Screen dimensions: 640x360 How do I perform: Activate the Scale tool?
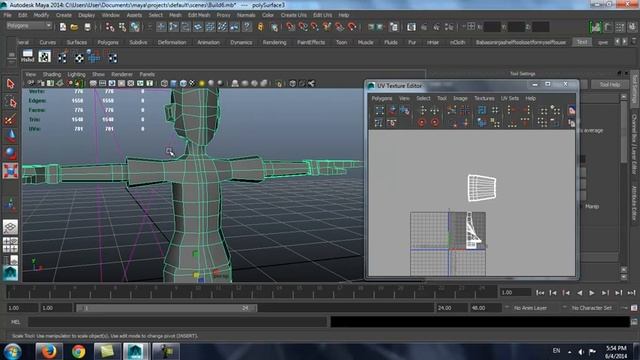pyautogui.click(x=11, y=171)
